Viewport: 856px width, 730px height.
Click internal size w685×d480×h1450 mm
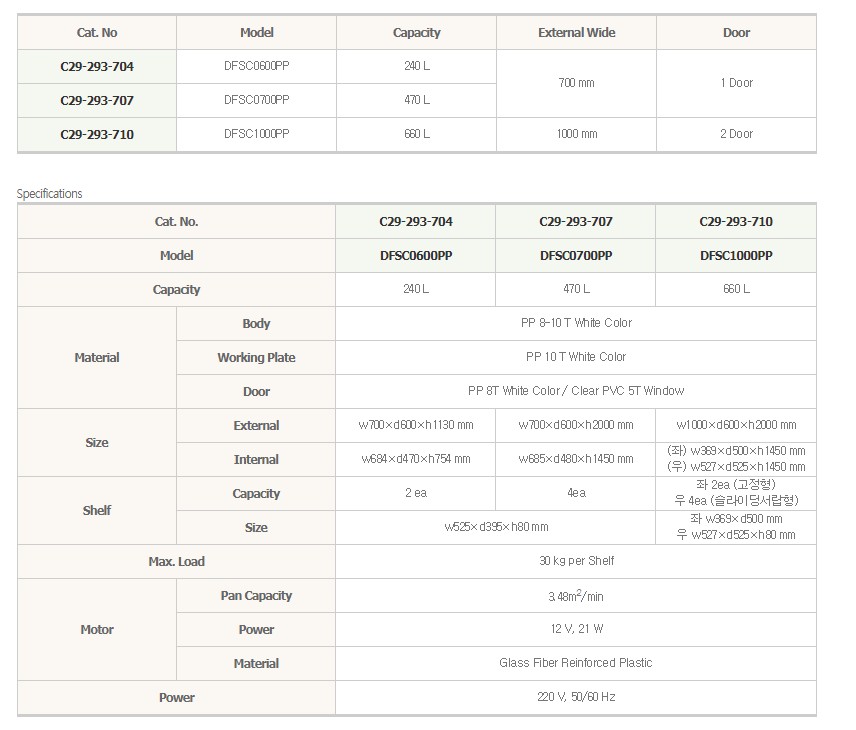[x=576, y=459]
